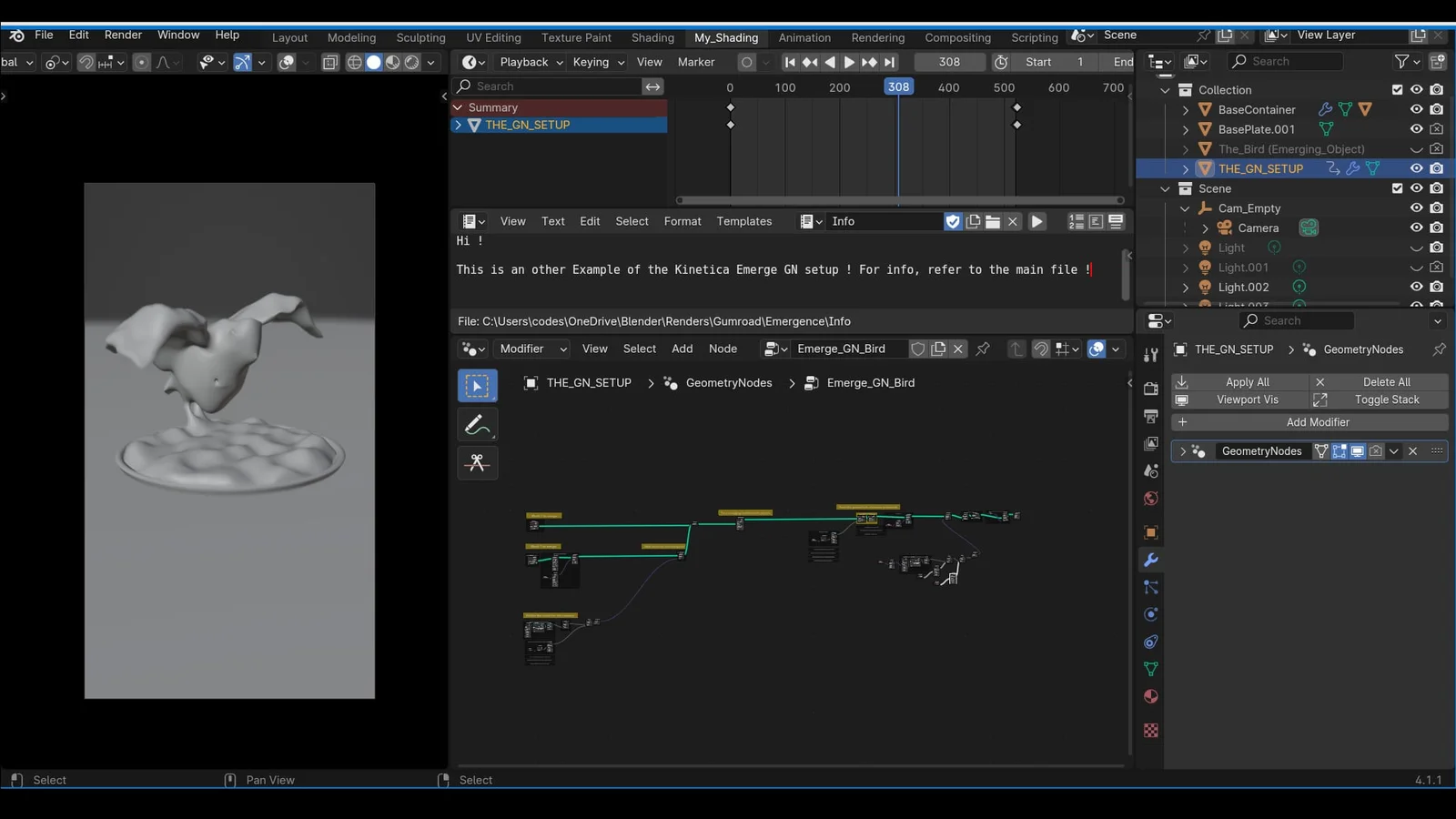1456x819 pixels.
Task: Open the Templates menu in the text editor
Action: coord(743,221)
